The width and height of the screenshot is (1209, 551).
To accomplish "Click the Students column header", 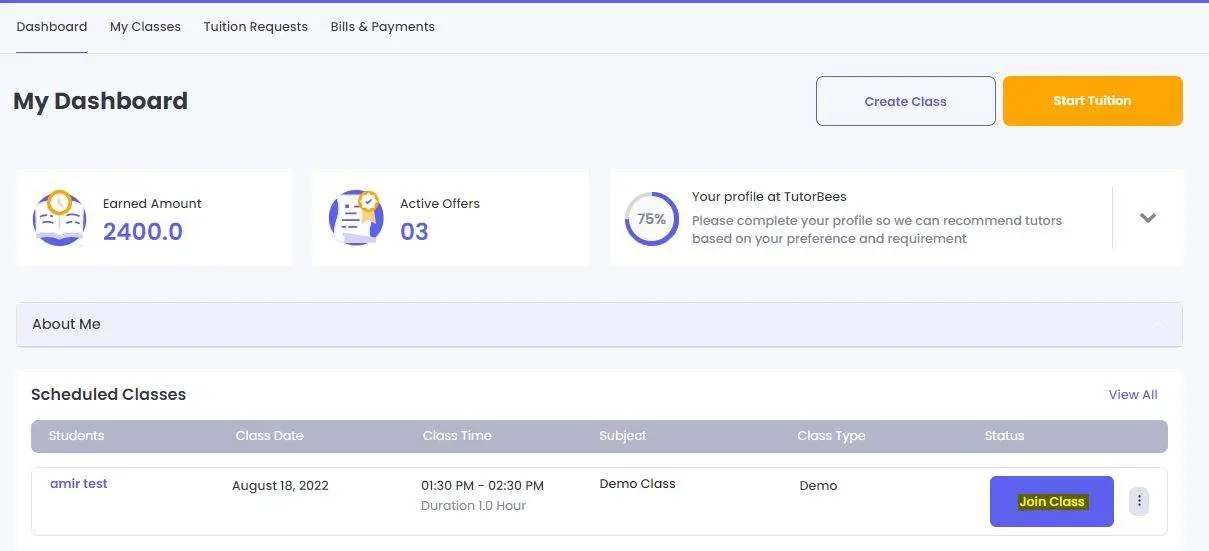I will point(76,436).
